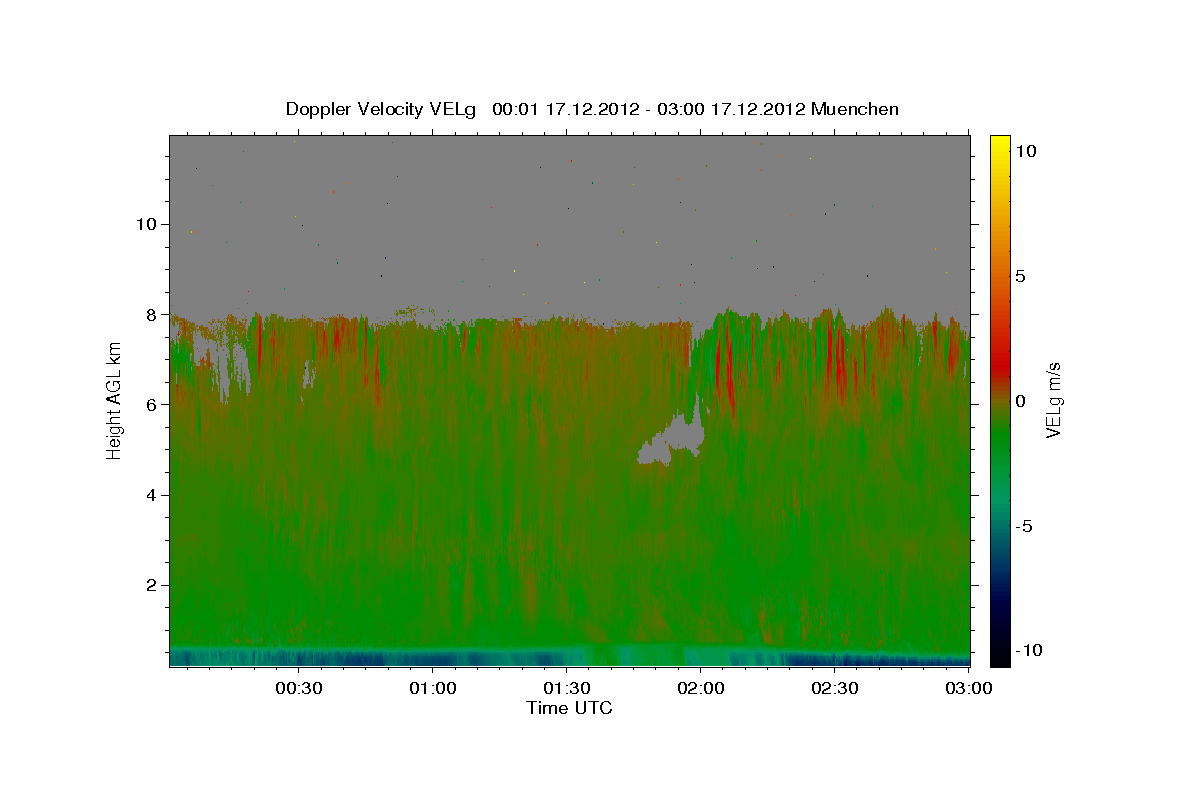This screenshot has width=1200, height=800.
Task: Click the colorbar value 10 label
Action: [1026, 151]
